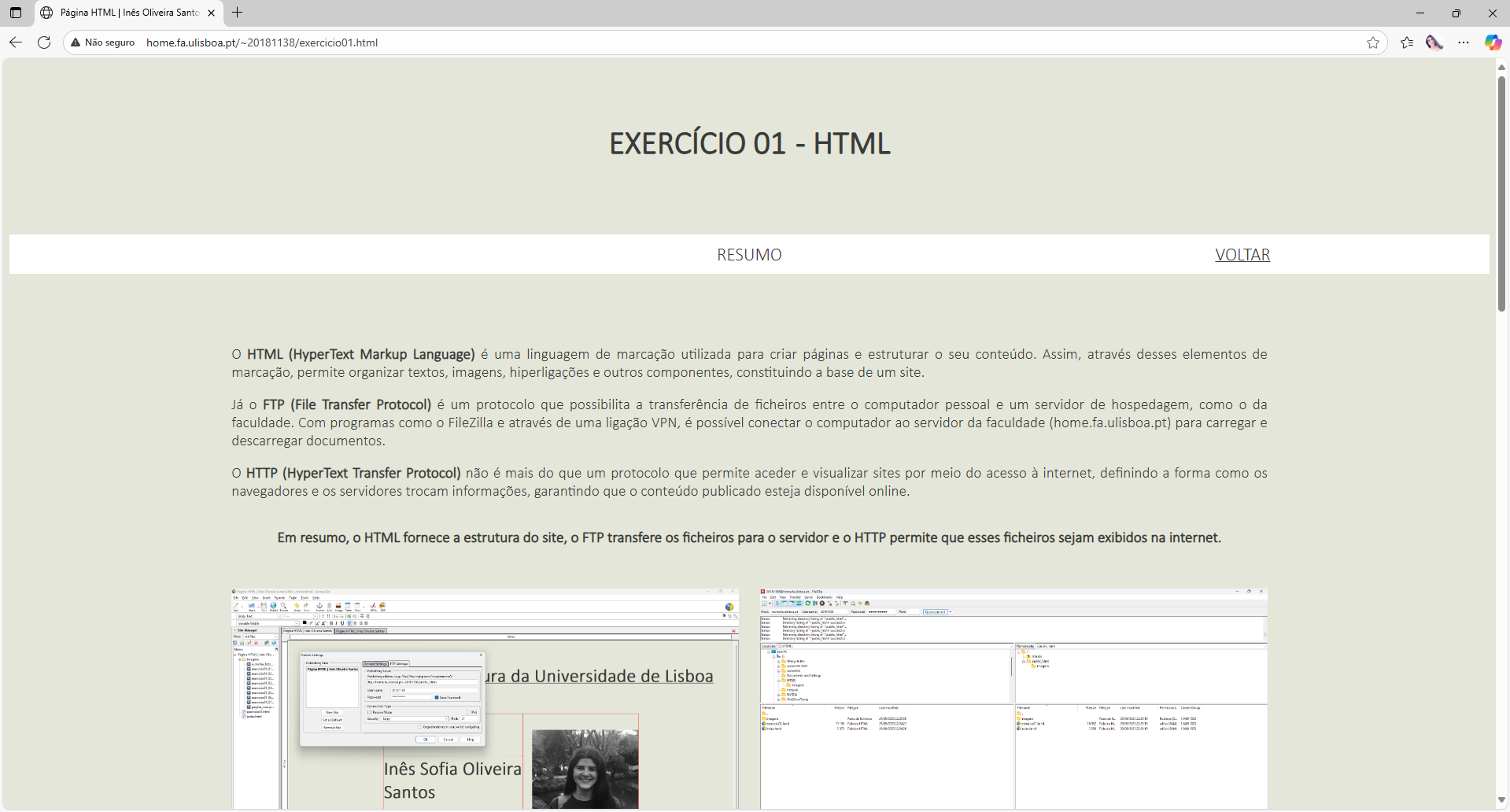Click the 'Não seguro' security warning
The image size is (1510, 812).
pyautogui.click(x=103, y=42)
